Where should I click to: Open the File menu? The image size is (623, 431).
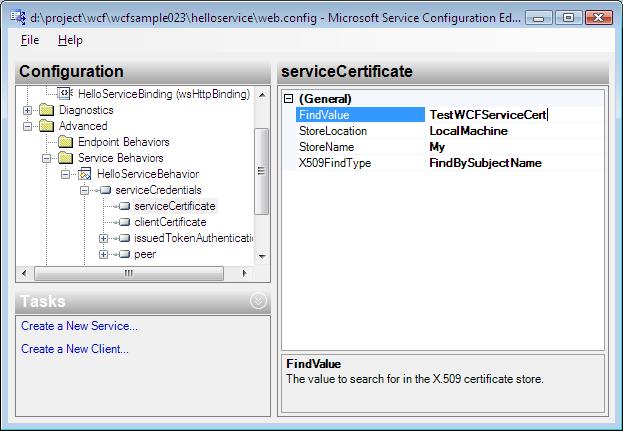[30, 40]
